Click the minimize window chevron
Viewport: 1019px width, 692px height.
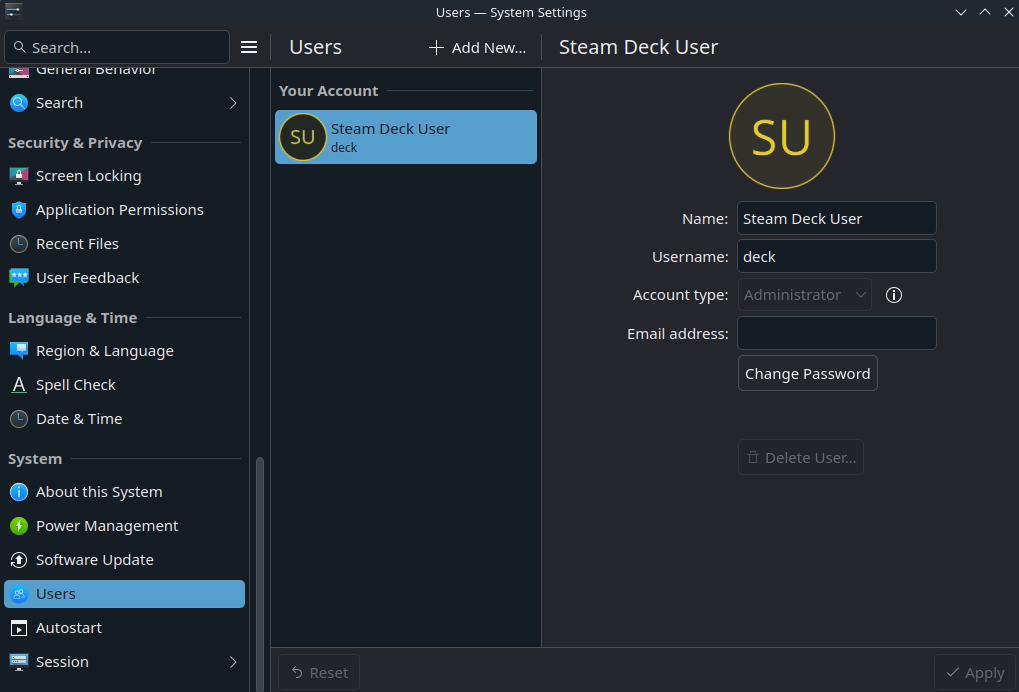[961, 12]
